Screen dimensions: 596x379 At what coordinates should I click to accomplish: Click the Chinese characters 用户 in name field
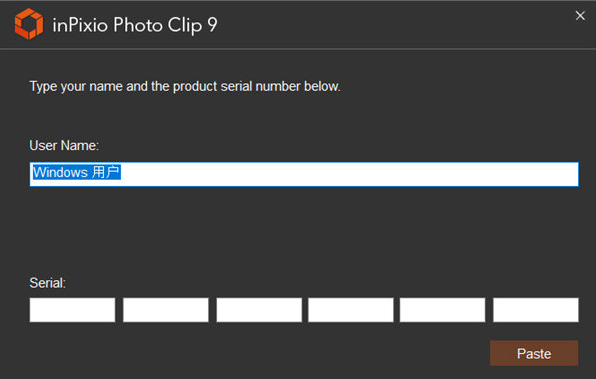point(106,172)
